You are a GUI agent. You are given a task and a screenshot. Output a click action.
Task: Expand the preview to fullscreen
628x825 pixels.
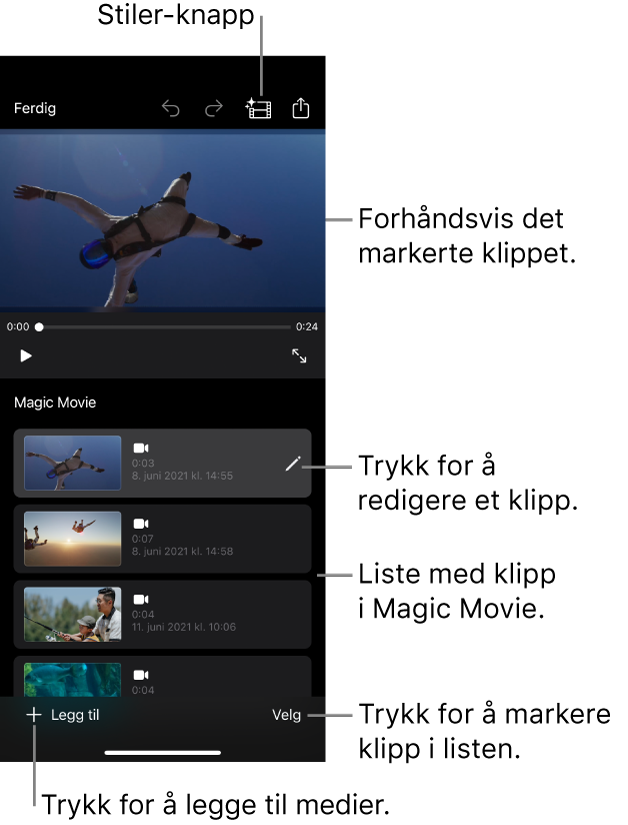coord(299,356)
